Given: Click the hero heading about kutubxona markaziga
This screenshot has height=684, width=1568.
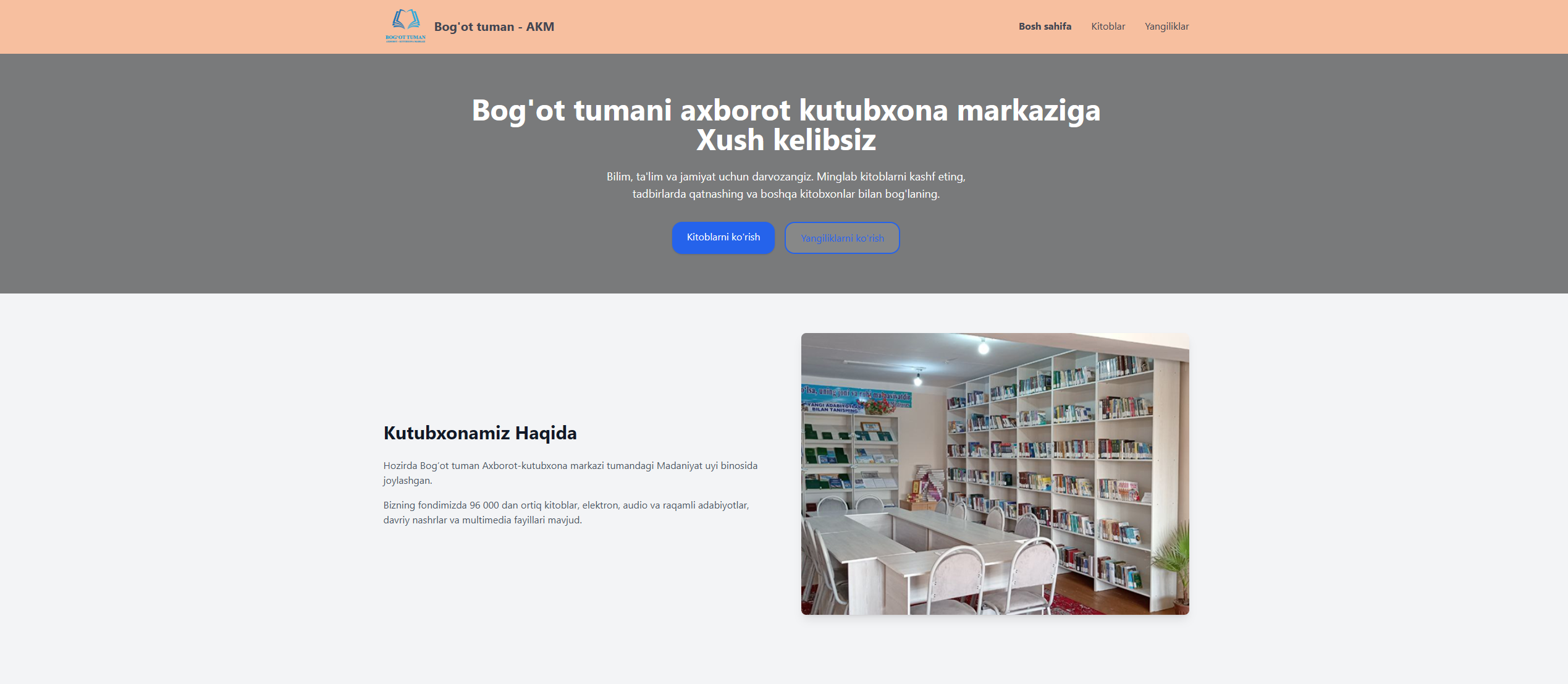Looking at the screenshot, I should 786,111.
